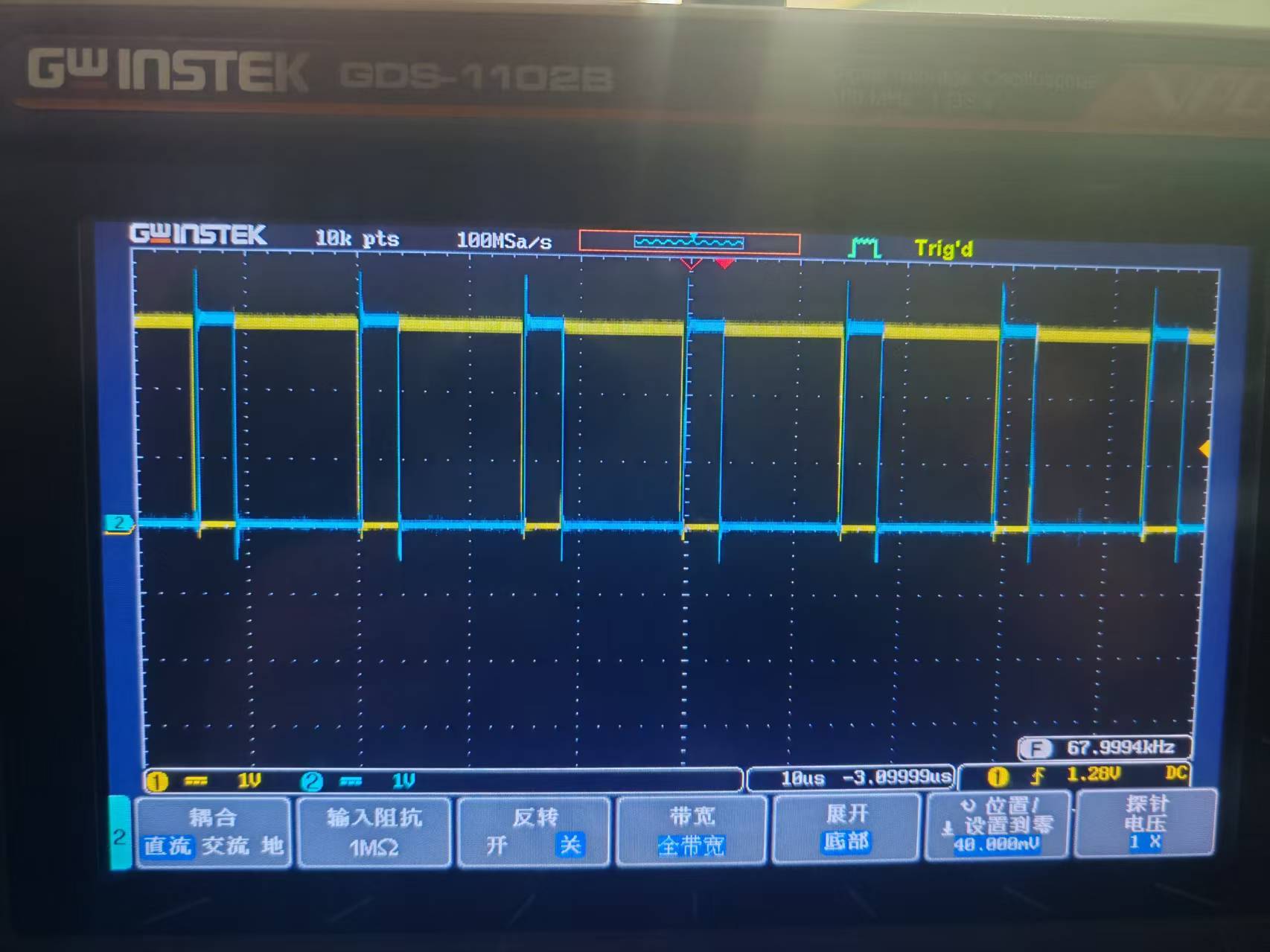
Task: Open the 展开 底部 expand option
Action: click(x=845, y=843)
